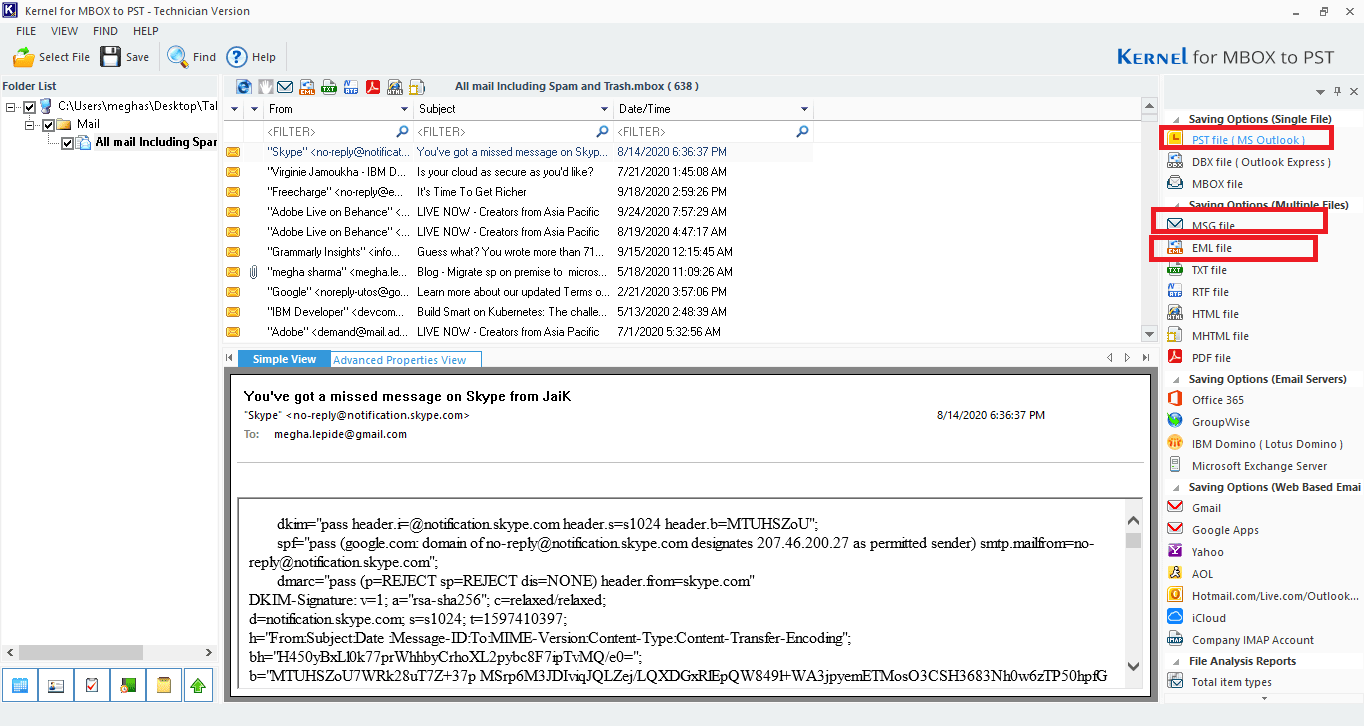Click the green TXT export toolbar icon
The width and height of the screenshot is (1364, 726).
329,87
